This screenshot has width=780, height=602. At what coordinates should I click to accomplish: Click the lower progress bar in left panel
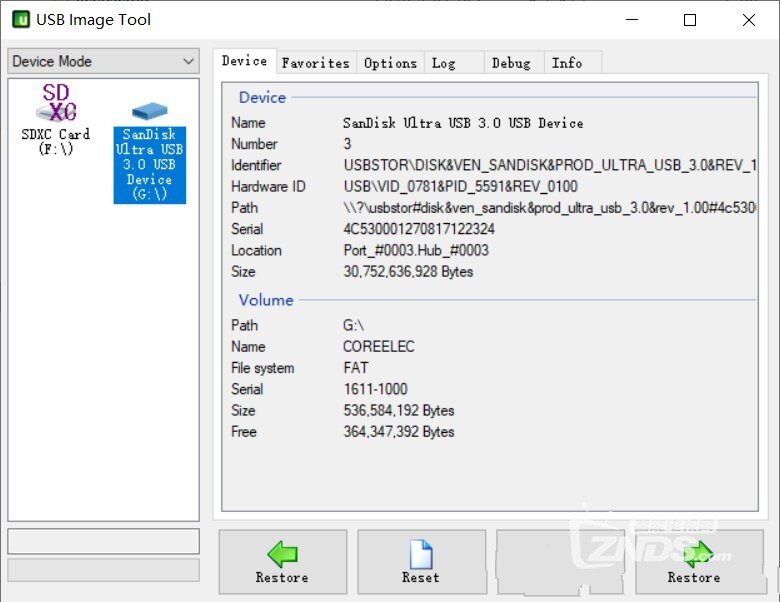click(103, 570)
